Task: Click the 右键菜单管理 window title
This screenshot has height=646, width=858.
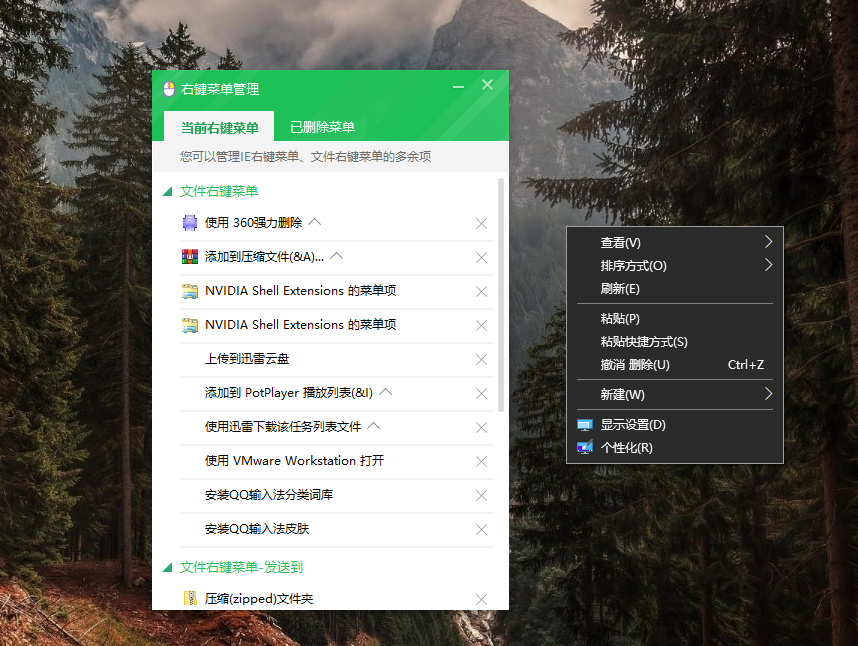Action: tap(220, 89)
